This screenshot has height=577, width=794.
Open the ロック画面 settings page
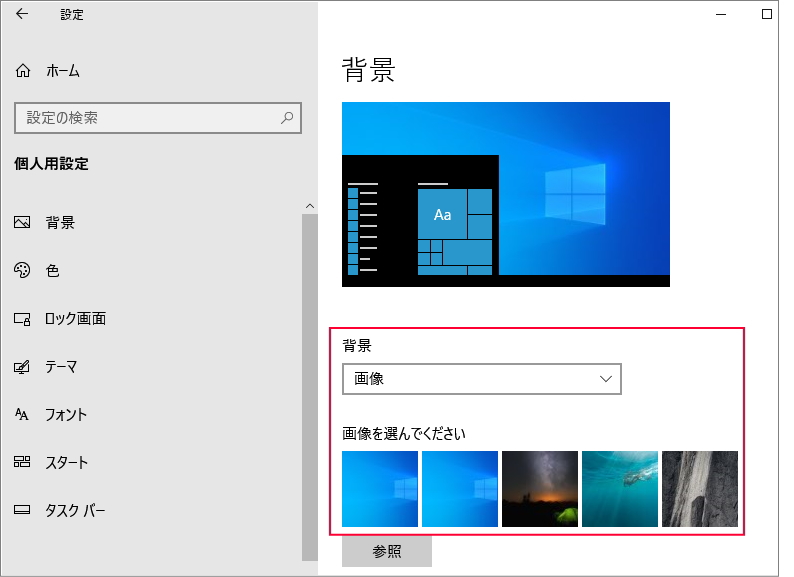(75, 319)
